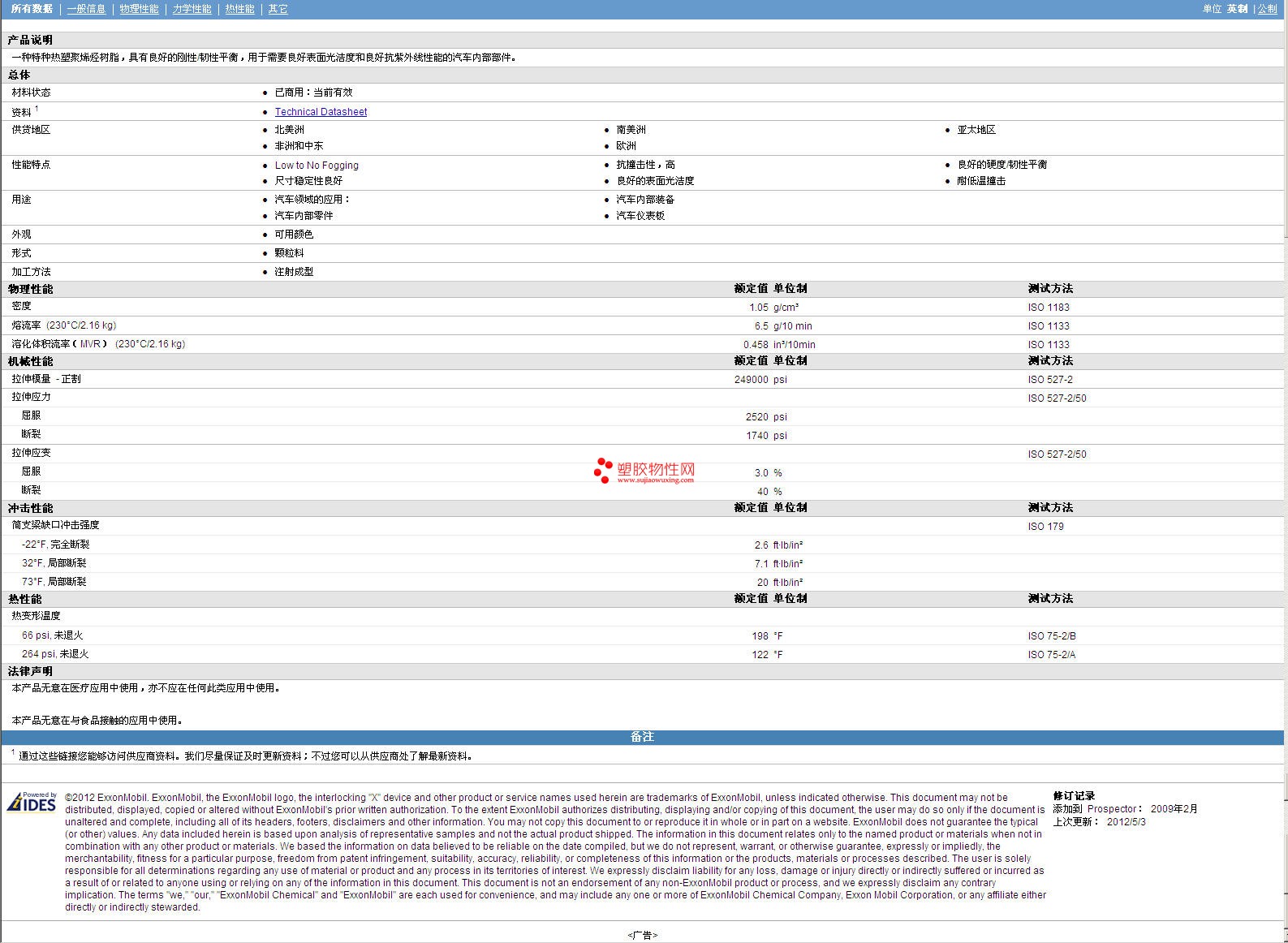Viewport: 1288px width, 943px height.
Task: Select tensile modulus value 249000
Action: [x=751, y=380]
